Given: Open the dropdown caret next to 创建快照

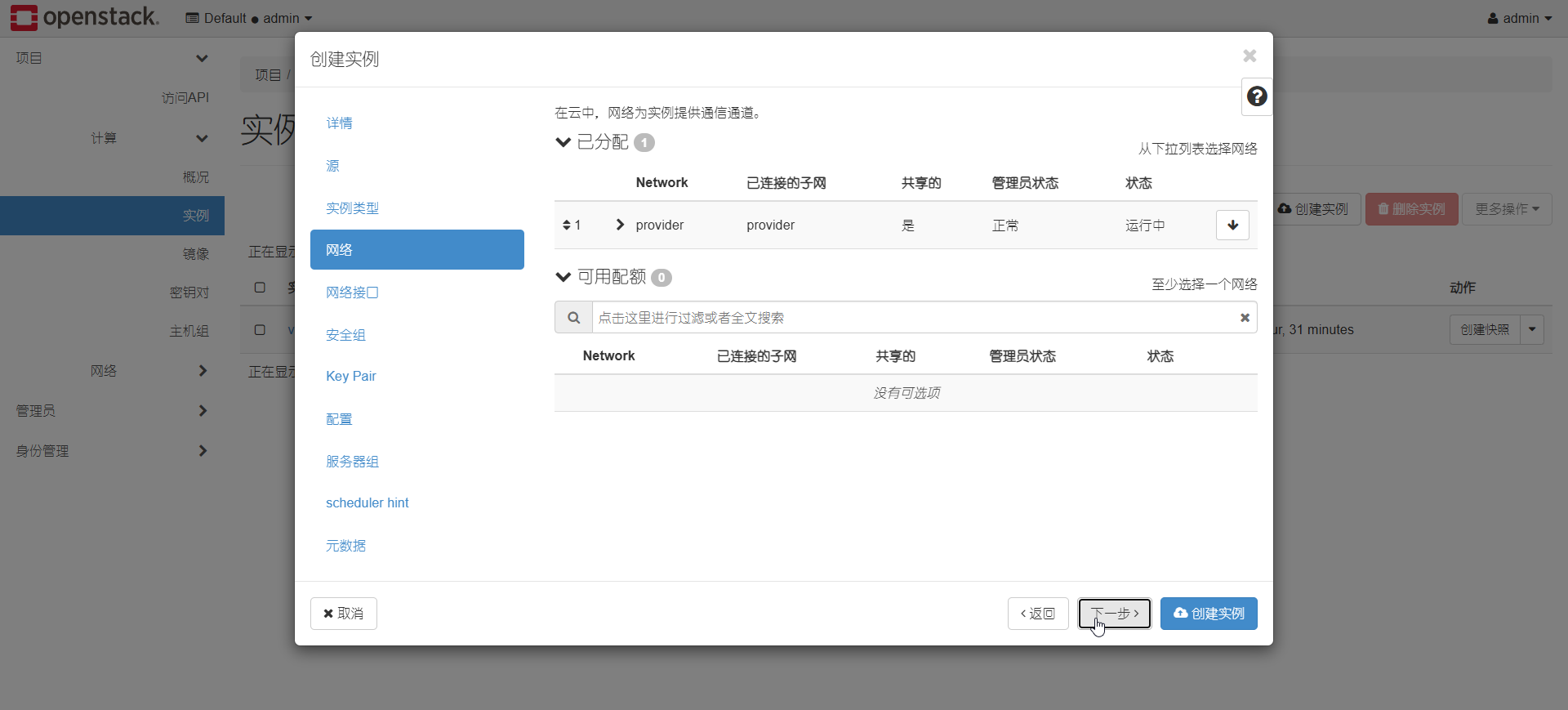Looking at the screenshot, I should [x=1532, y=329].
